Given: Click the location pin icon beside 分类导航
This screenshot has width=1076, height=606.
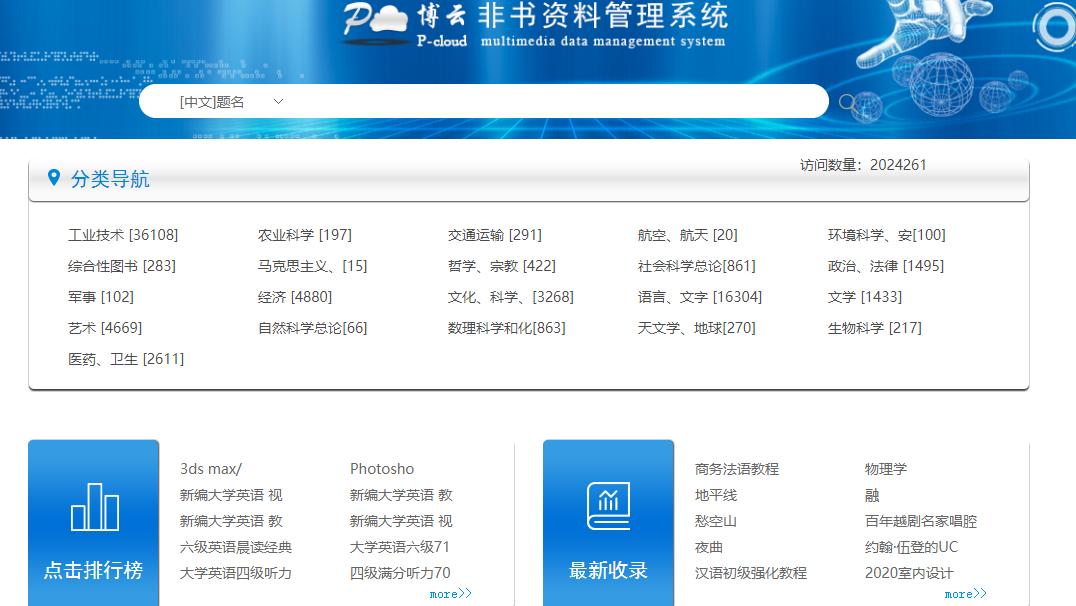Looking at the screenshot, I should (54, 178).
